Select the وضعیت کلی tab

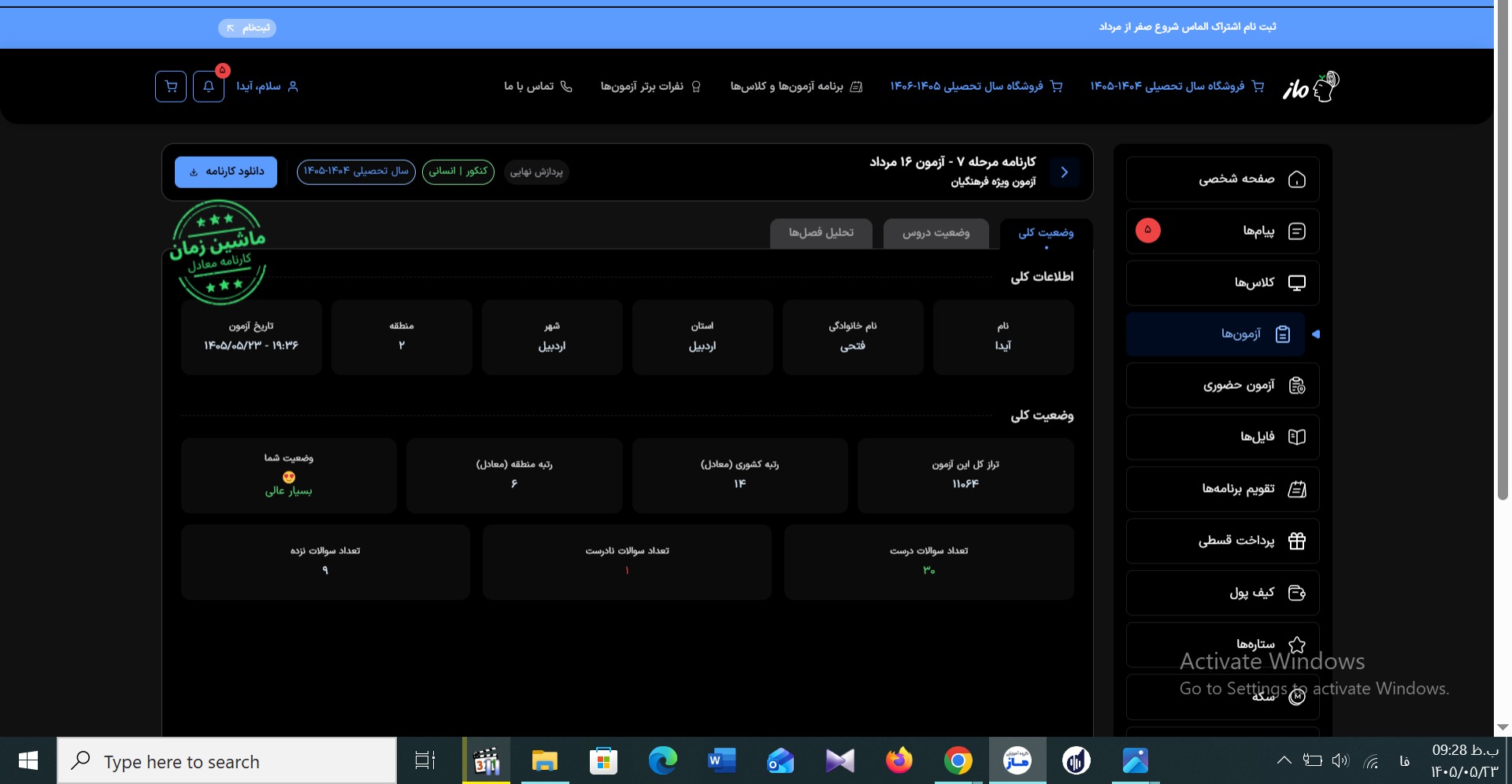tap(1046, 233)
